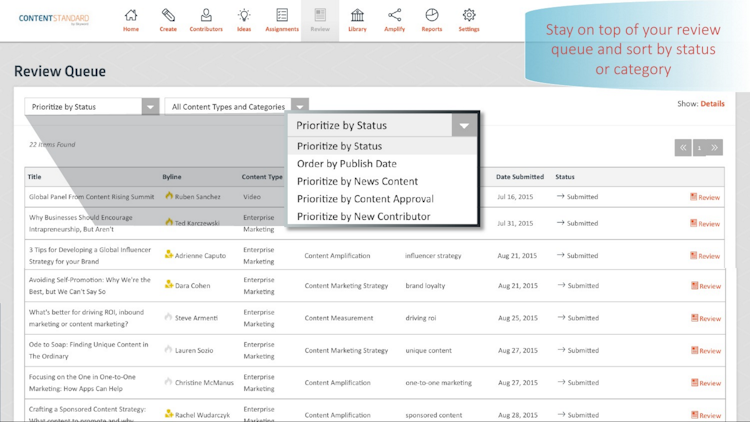Open 'Focusing on the One in One-to-One' title

tap(82, 382)
